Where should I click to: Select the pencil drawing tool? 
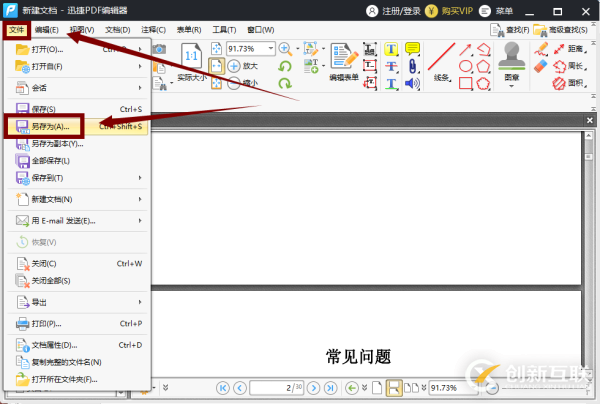pyautogui.click(x=541, y=49)
